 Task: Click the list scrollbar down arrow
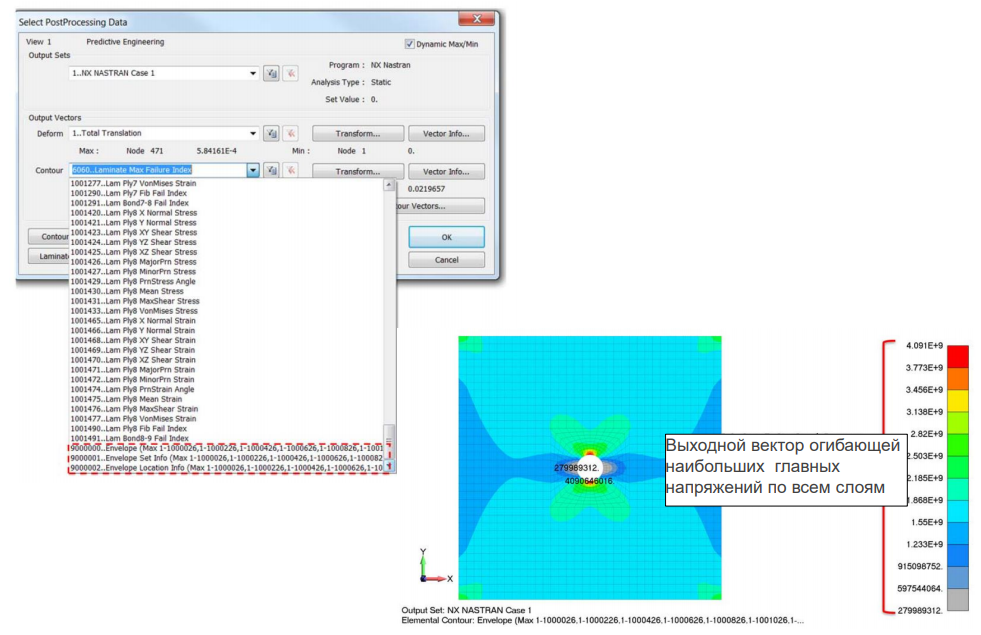coord(389,466)
